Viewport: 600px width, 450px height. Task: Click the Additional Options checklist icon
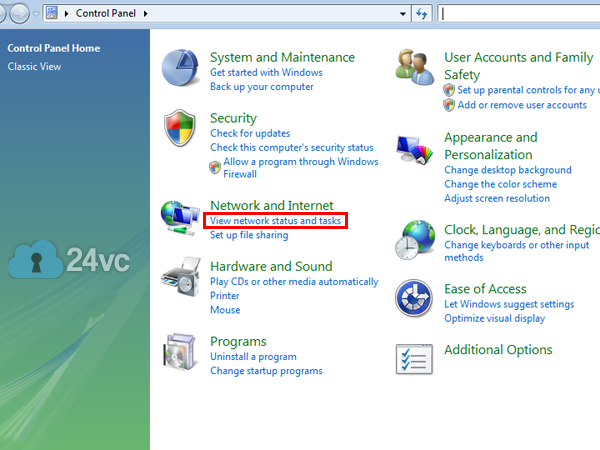414,359
